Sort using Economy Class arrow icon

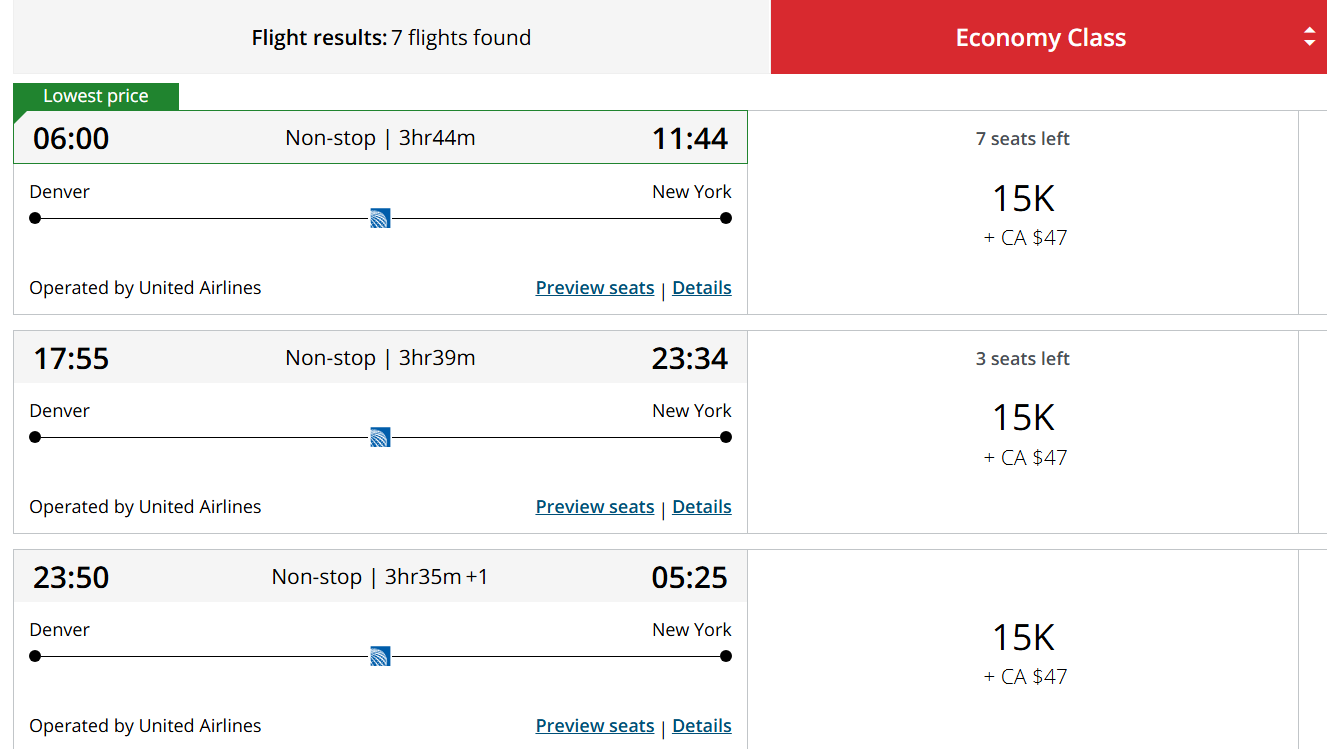(x=1309, y=38)
